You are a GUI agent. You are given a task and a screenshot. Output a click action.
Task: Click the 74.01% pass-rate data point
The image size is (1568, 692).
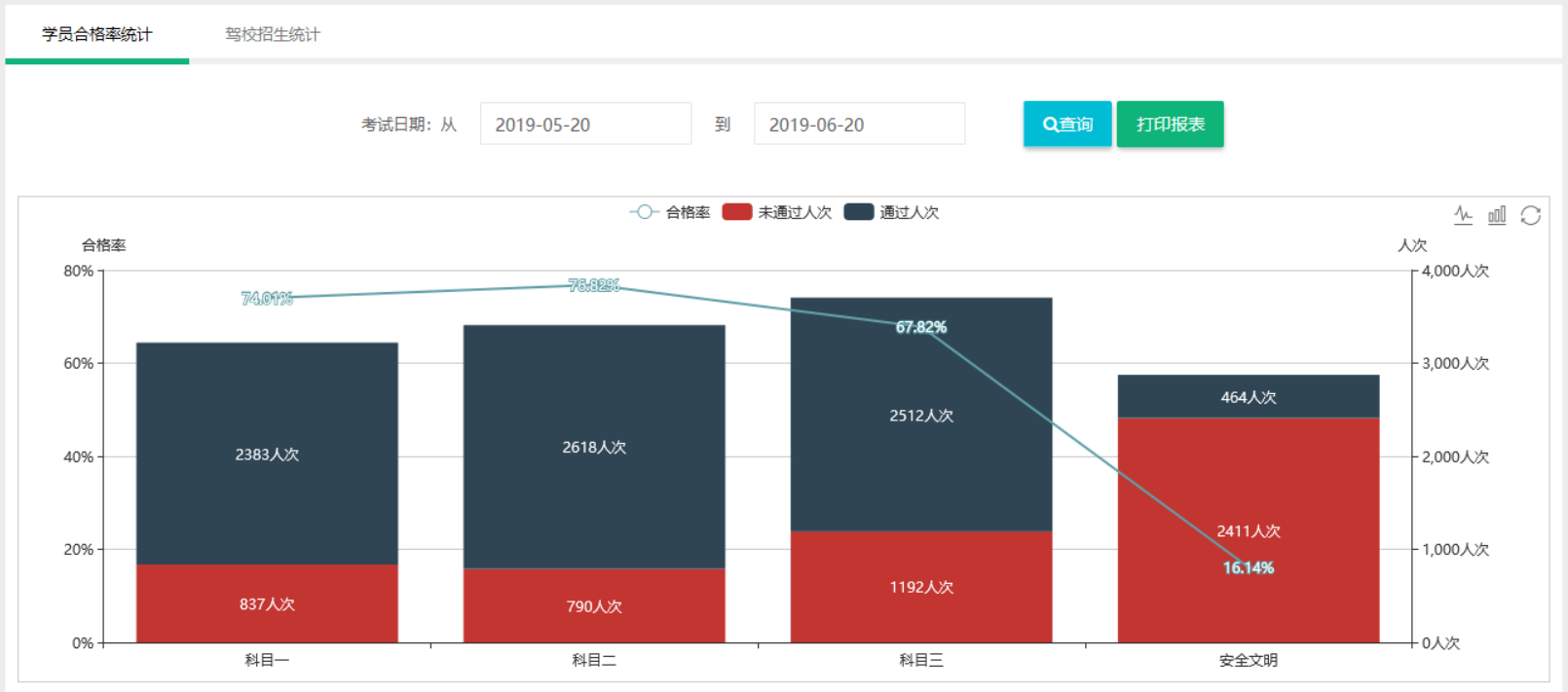point(267,298)
